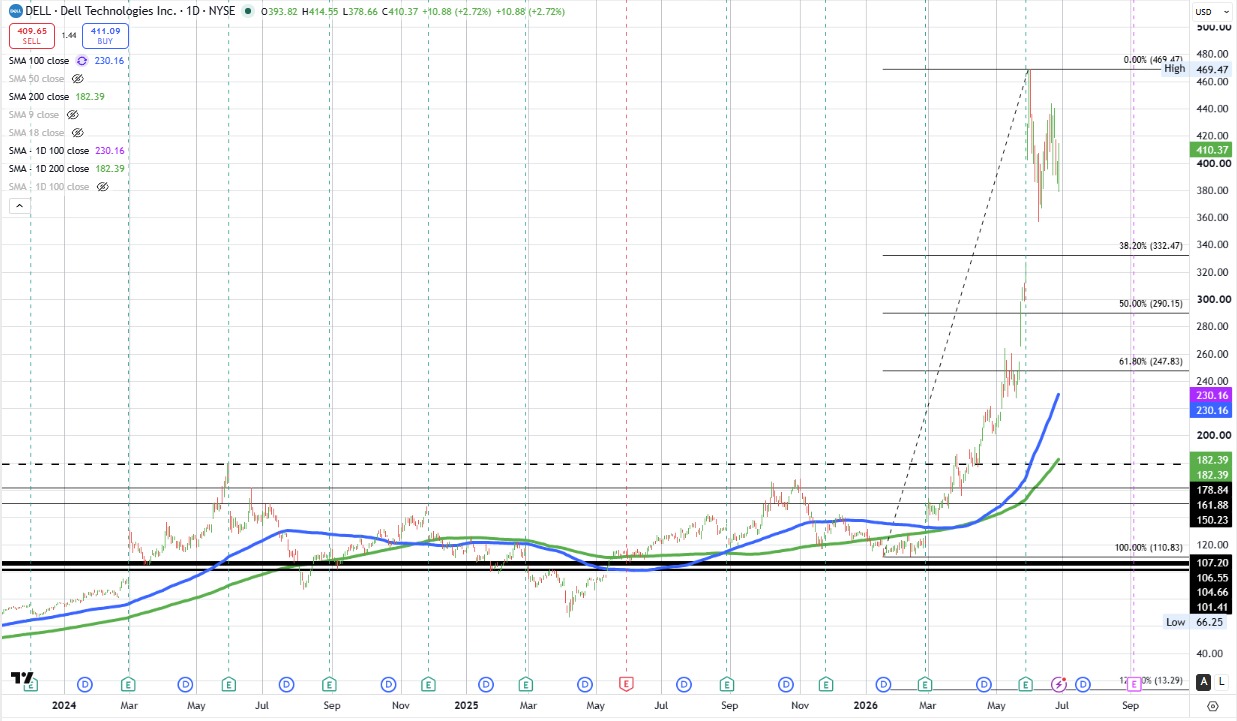Click the High 469.47 price label
The image size is (1237, 721).
[1198, 69]
